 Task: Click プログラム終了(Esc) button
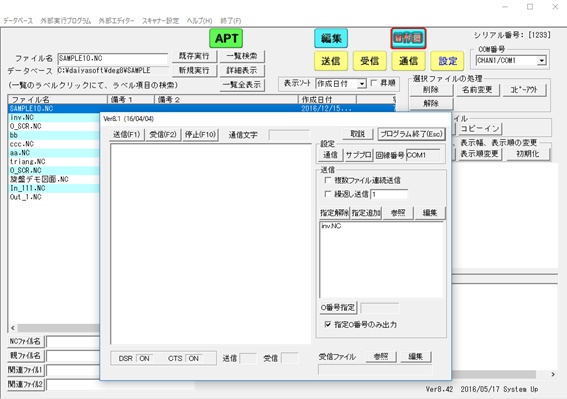(411, 134)
